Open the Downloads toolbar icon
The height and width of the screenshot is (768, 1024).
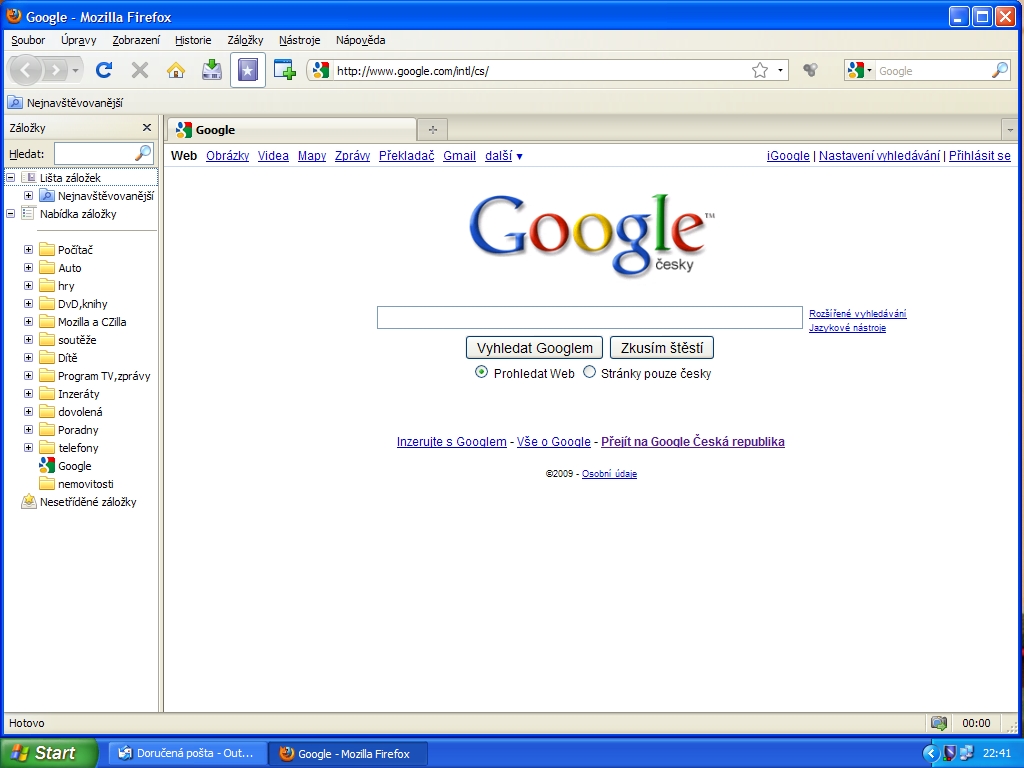[x=212, y=70]
